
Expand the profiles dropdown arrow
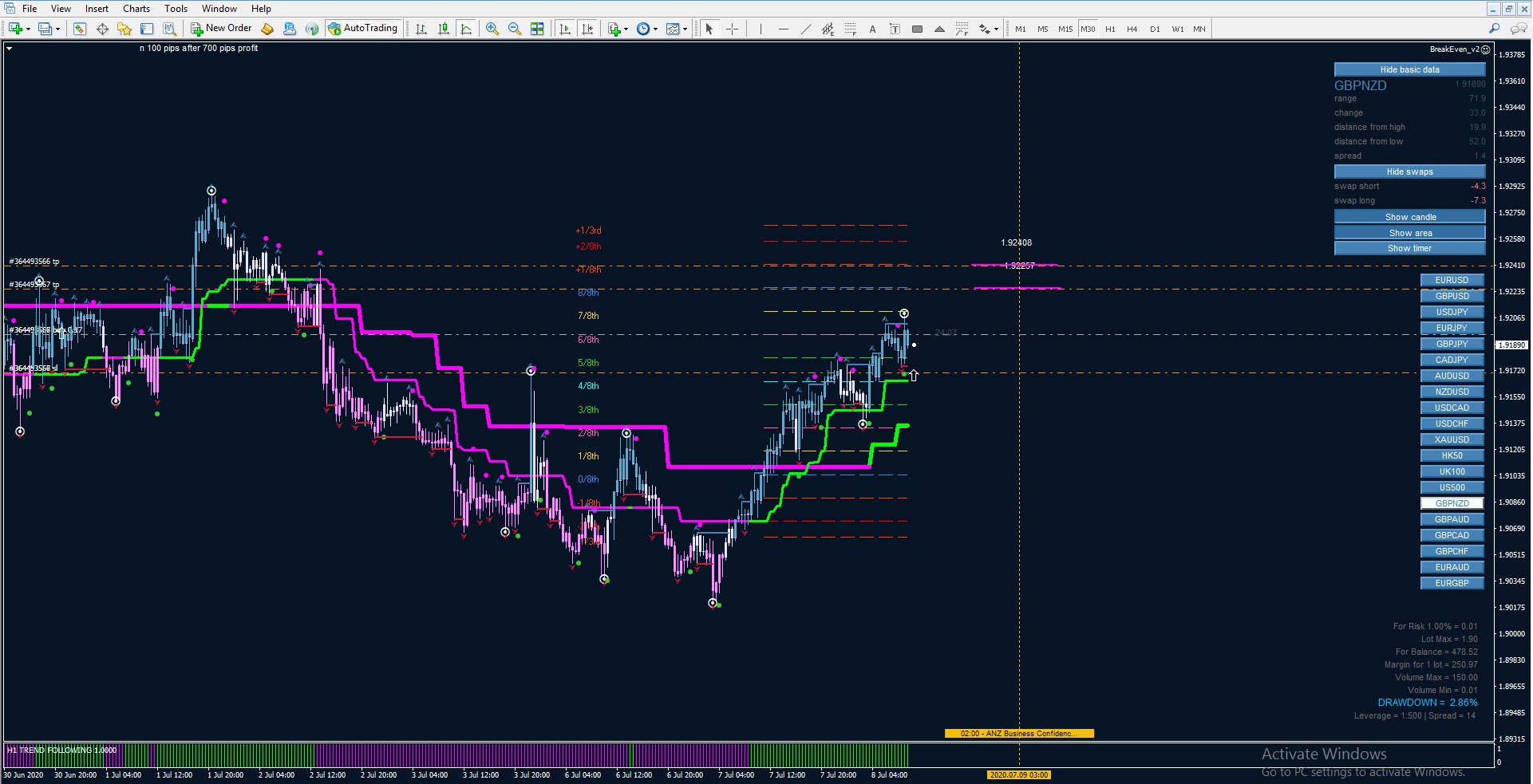click(57, 29)
